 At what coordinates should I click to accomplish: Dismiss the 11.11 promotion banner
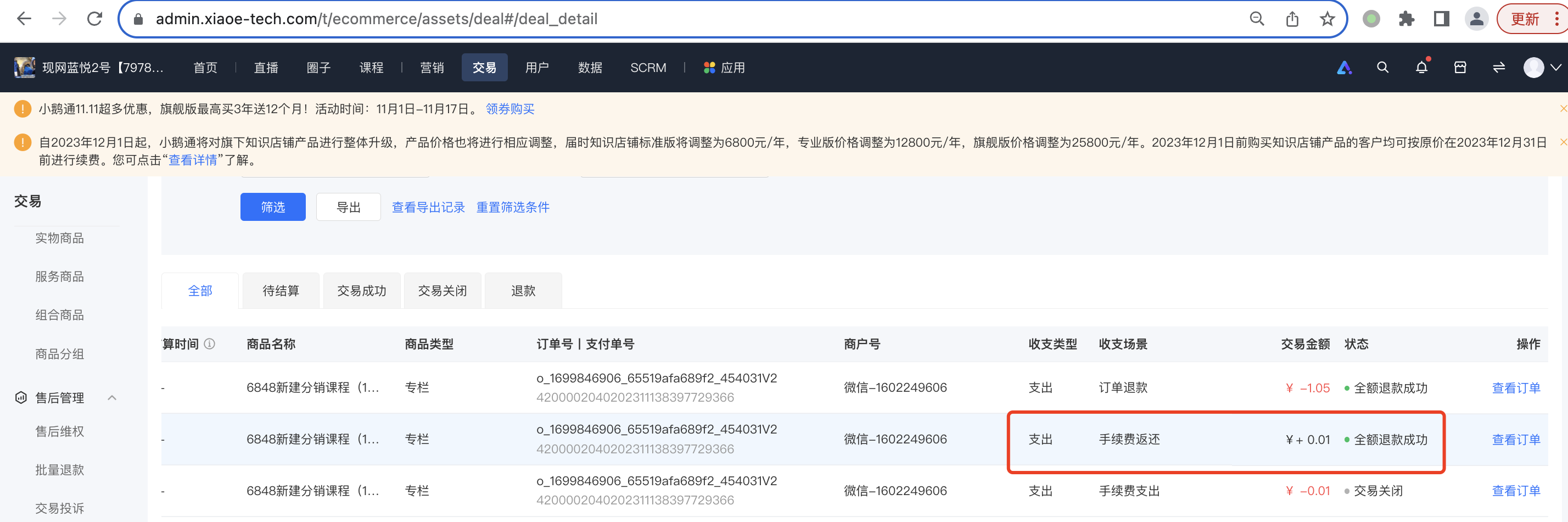click(1563, 108)
